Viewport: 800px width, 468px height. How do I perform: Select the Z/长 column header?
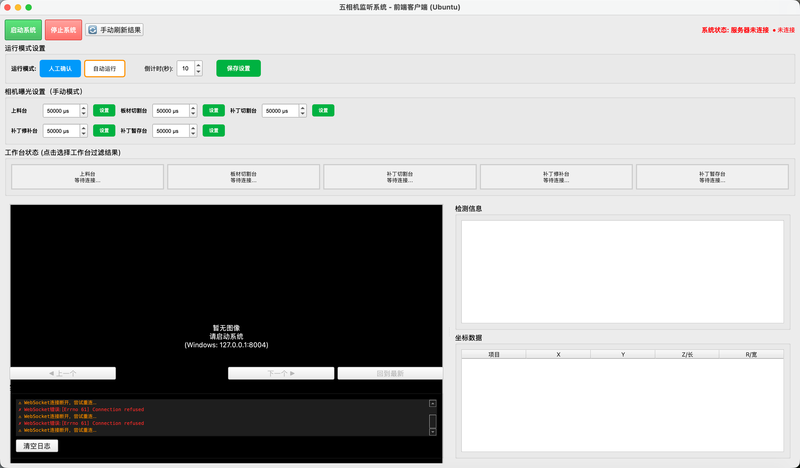(687, 354)
